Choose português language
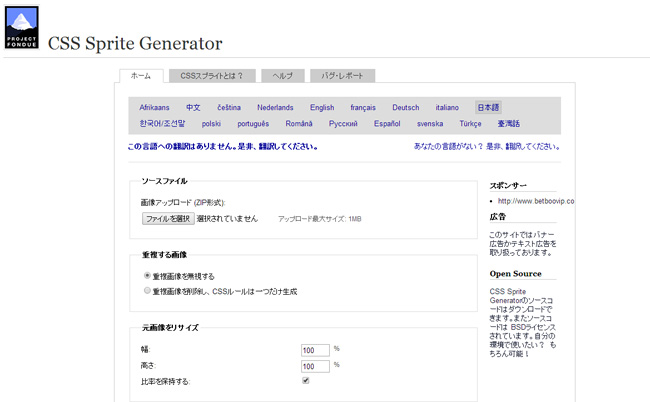 pos(253,124)
